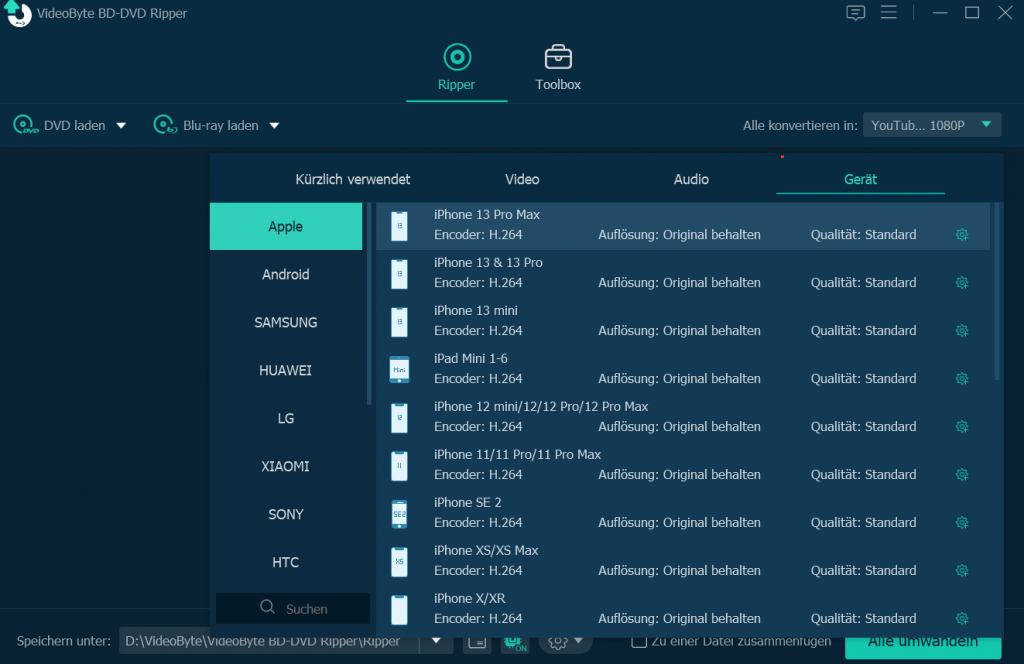Viewport: 1024px width, 664px height.
Task: Click the Suchen search field
Action: [x=293, y=608]
